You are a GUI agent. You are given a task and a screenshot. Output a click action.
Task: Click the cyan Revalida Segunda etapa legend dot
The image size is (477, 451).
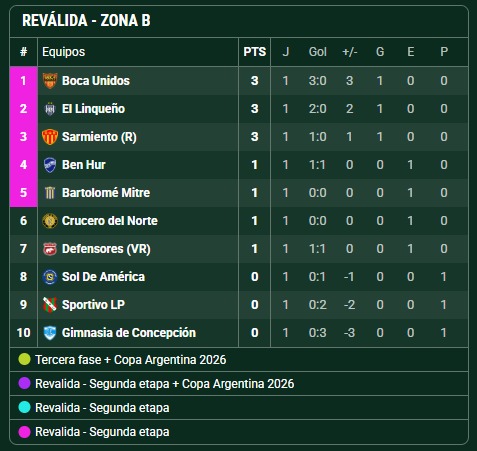(24, 407)
